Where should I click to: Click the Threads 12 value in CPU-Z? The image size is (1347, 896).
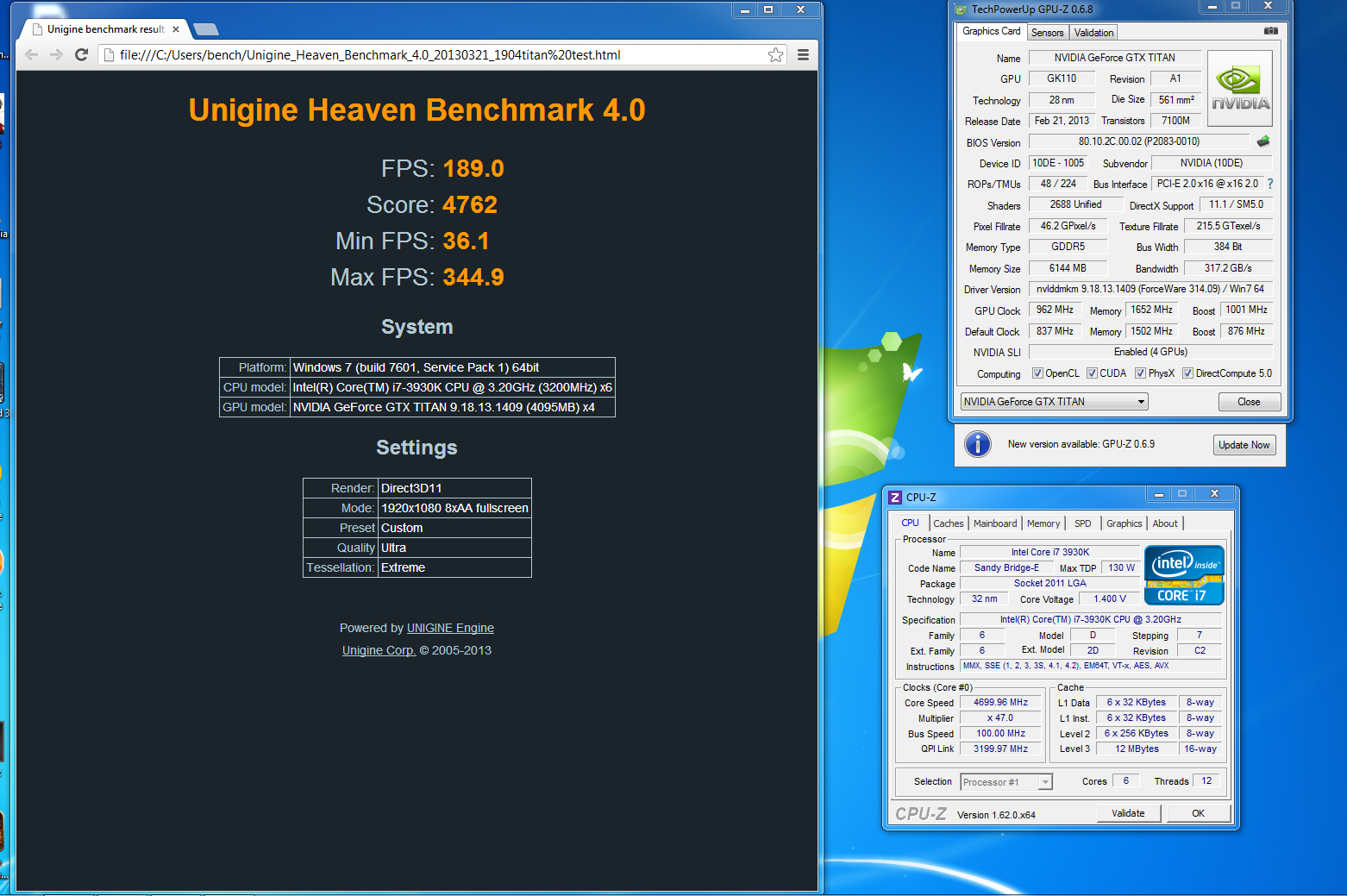pos(1206,781)
